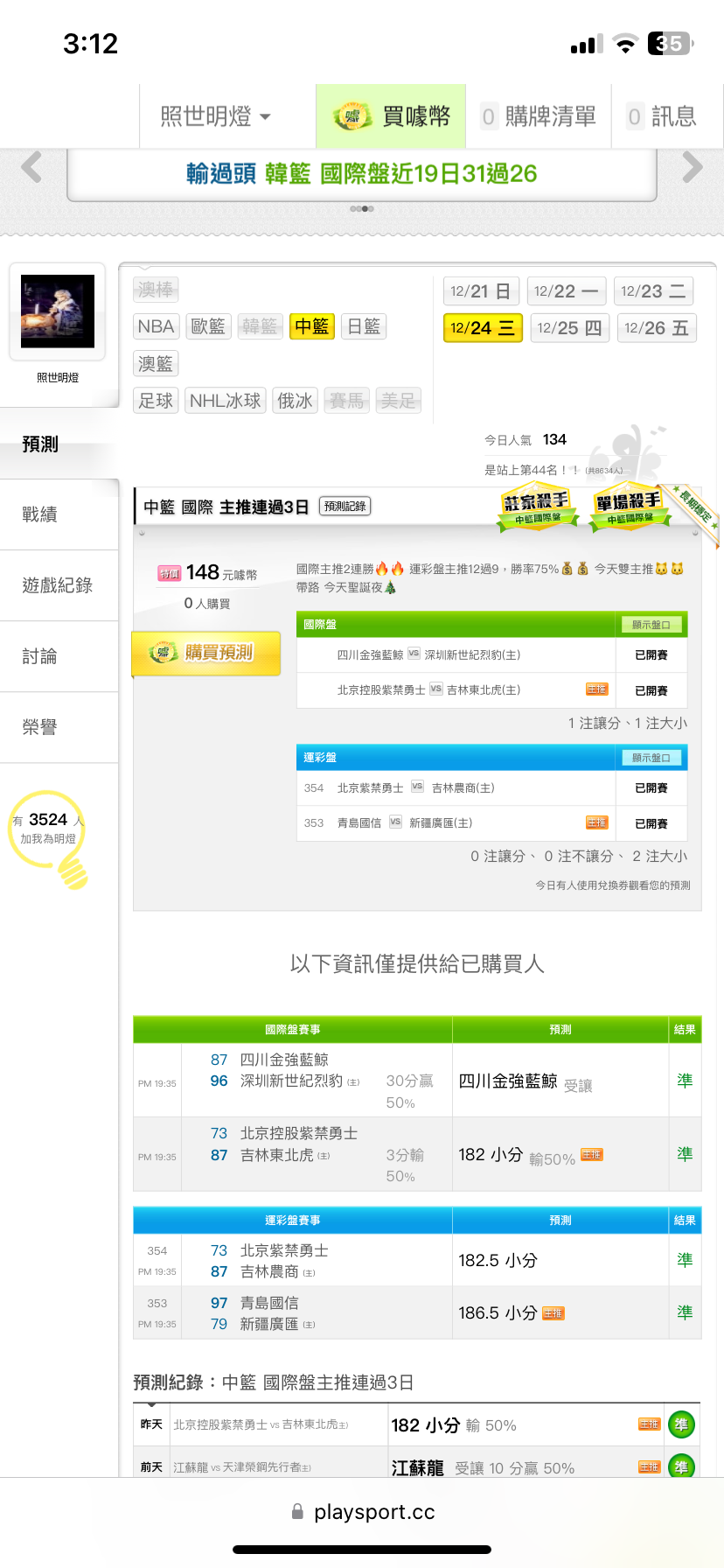724x1568 pixels.
Task: Go to previous banner with left arrow
Action: (x=31, y=167)
